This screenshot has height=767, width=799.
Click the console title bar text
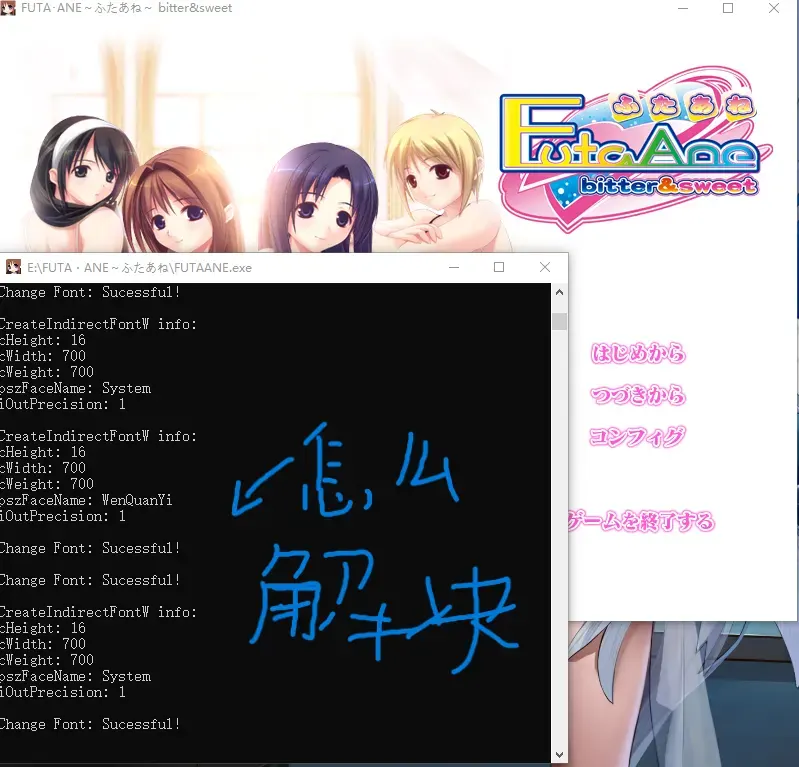[139, 268]
